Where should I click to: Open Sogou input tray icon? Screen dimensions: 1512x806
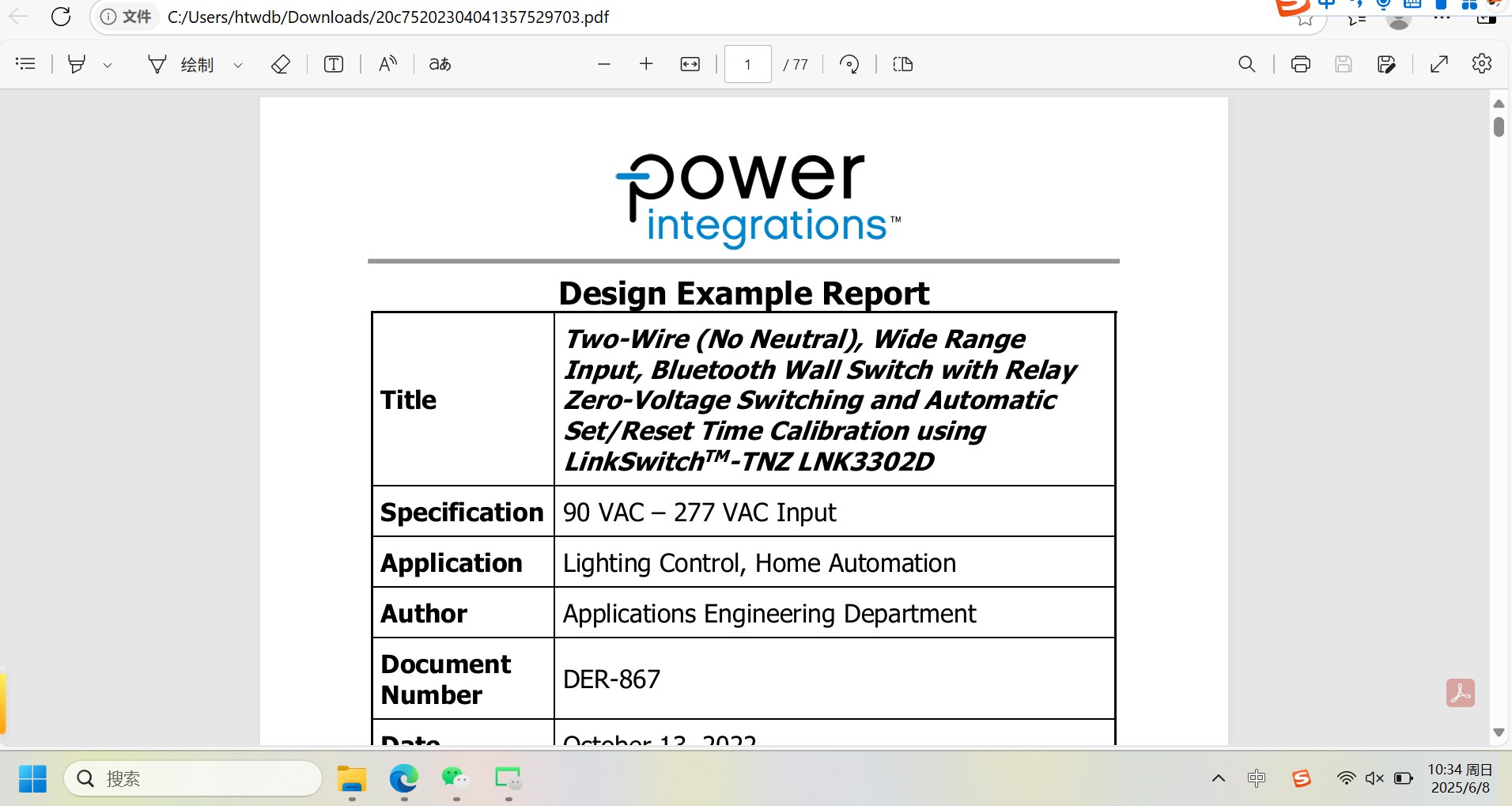[1301, 778]
